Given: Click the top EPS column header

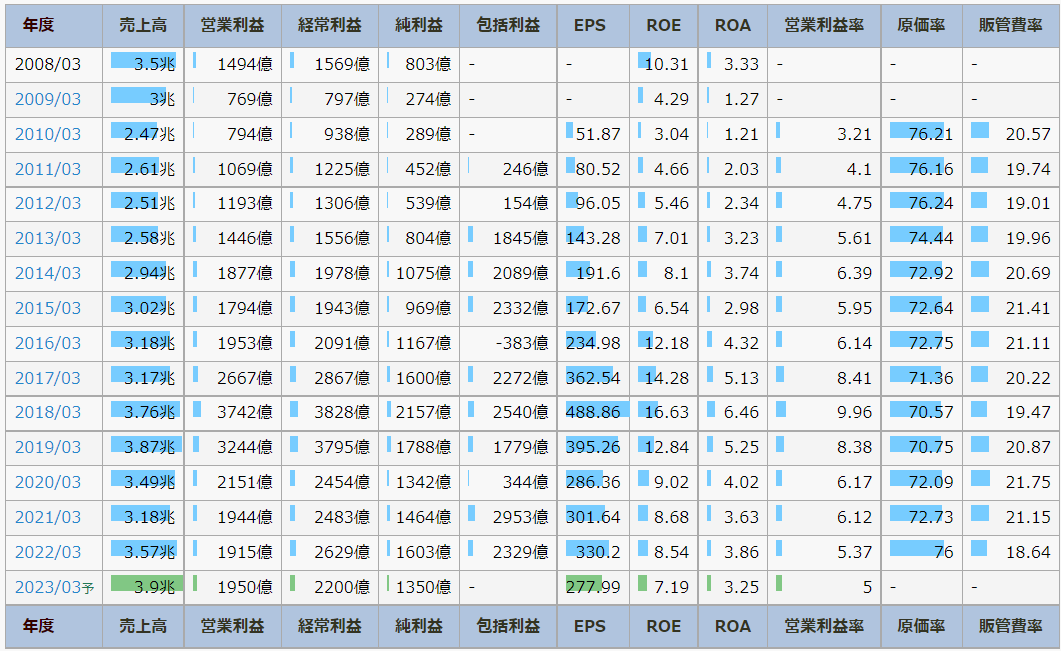Looking at the screenshot, I should [593, 26].
